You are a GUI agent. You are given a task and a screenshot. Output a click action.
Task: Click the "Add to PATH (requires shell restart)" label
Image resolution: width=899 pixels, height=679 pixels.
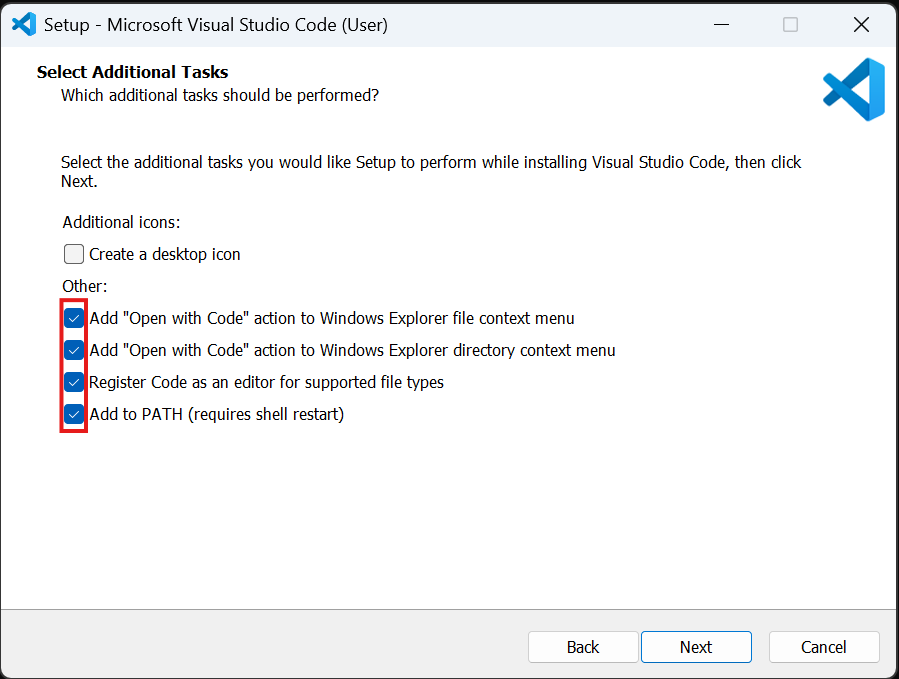[x=216, y=414]
